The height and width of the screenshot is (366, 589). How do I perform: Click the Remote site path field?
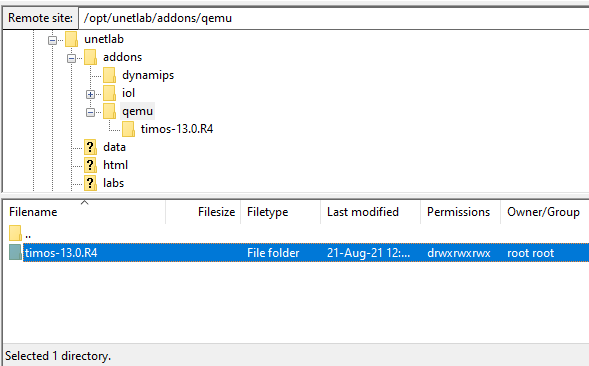334,18
